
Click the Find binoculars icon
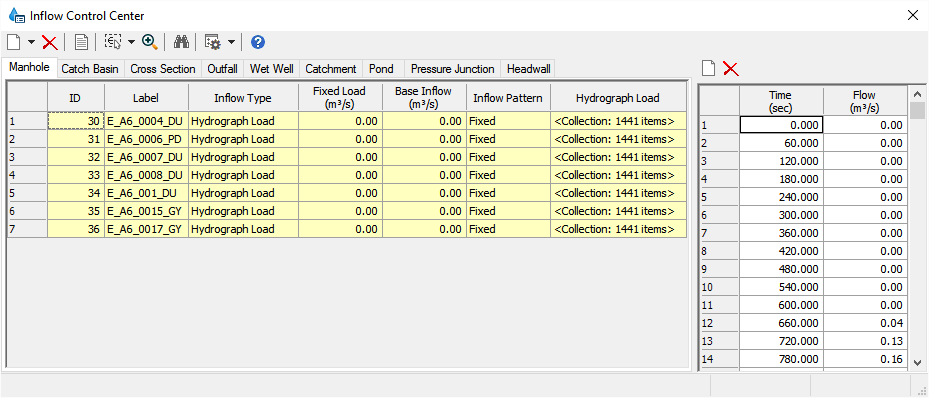[x=181, y=42]
